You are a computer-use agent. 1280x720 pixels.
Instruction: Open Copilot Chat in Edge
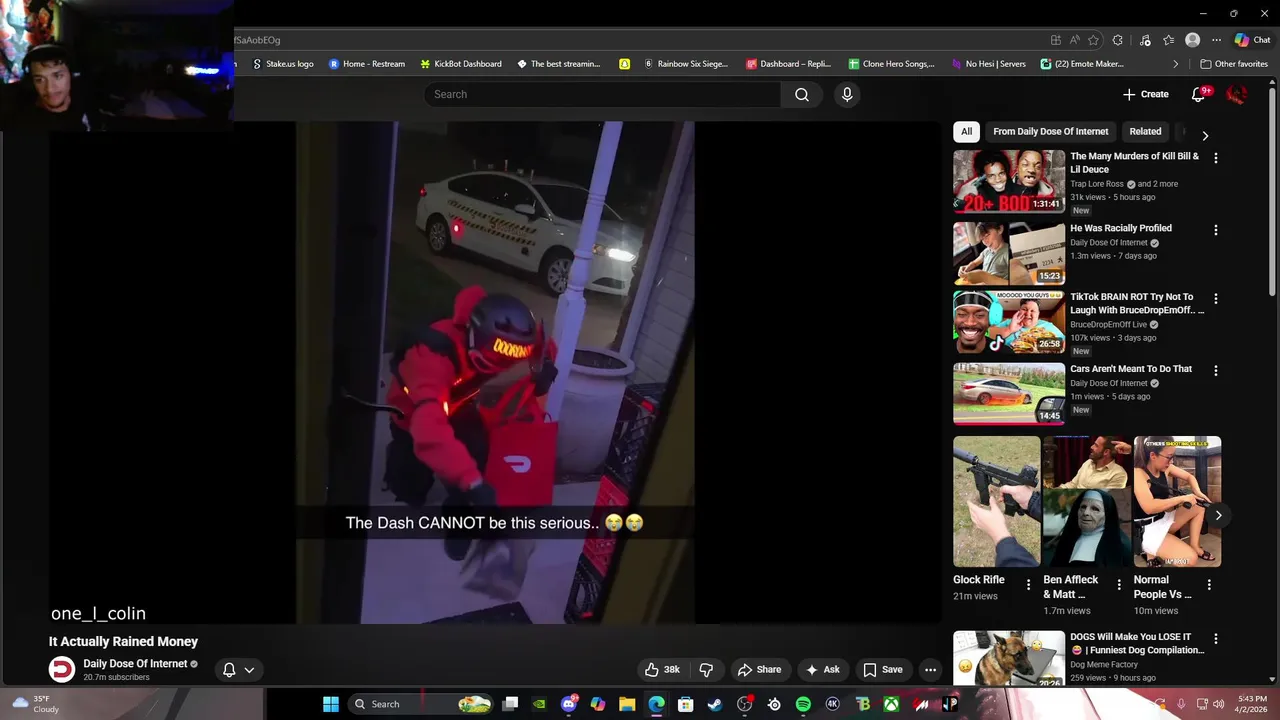tap(1252, 40)
